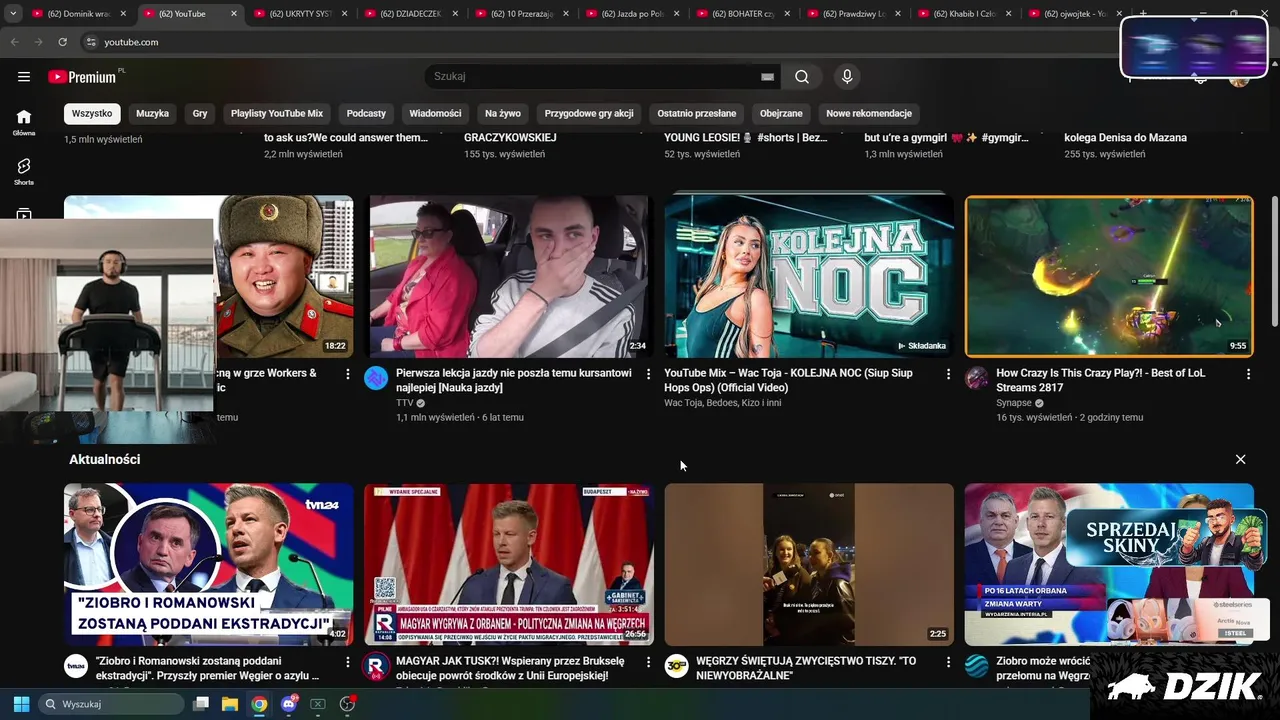The width and height of the screenshot is (1280, 720).
Task: Switch to the ojwojtek browser tab
Action: (x=1075, y=14)
